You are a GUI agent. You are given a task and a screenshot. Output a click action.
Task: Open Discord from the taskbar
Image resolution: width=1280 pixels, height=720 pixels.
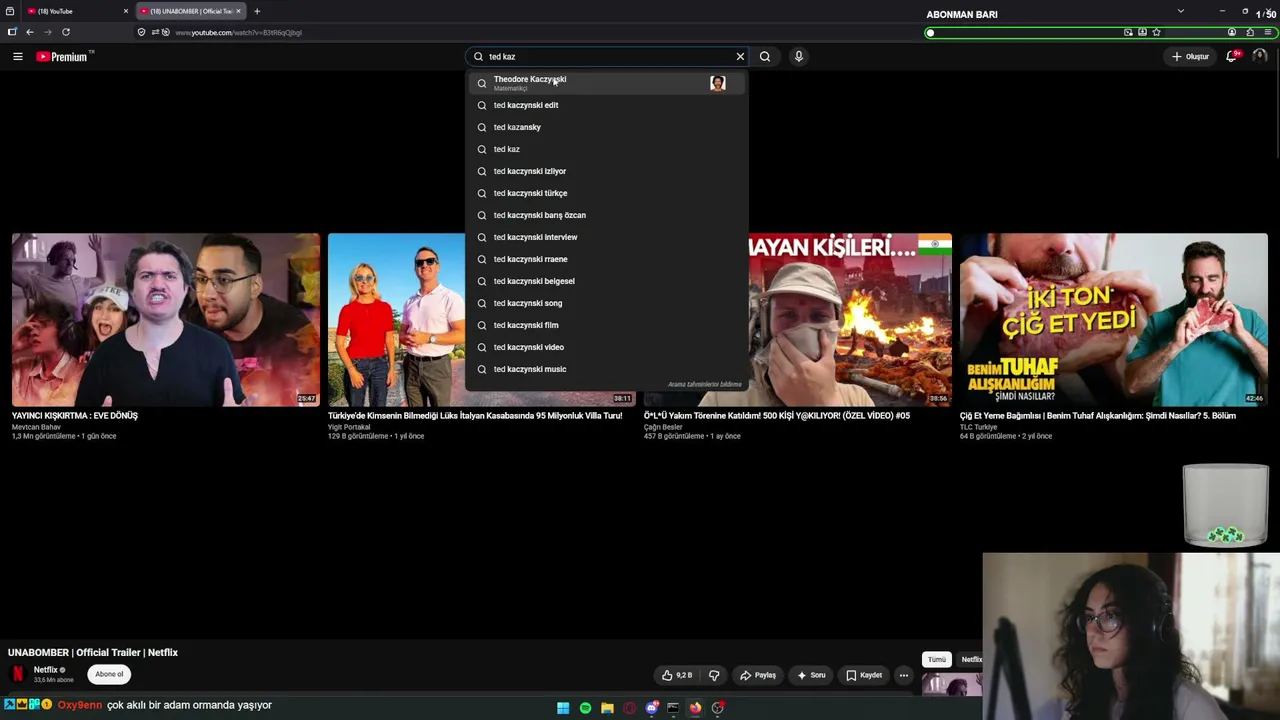[651, 708]
